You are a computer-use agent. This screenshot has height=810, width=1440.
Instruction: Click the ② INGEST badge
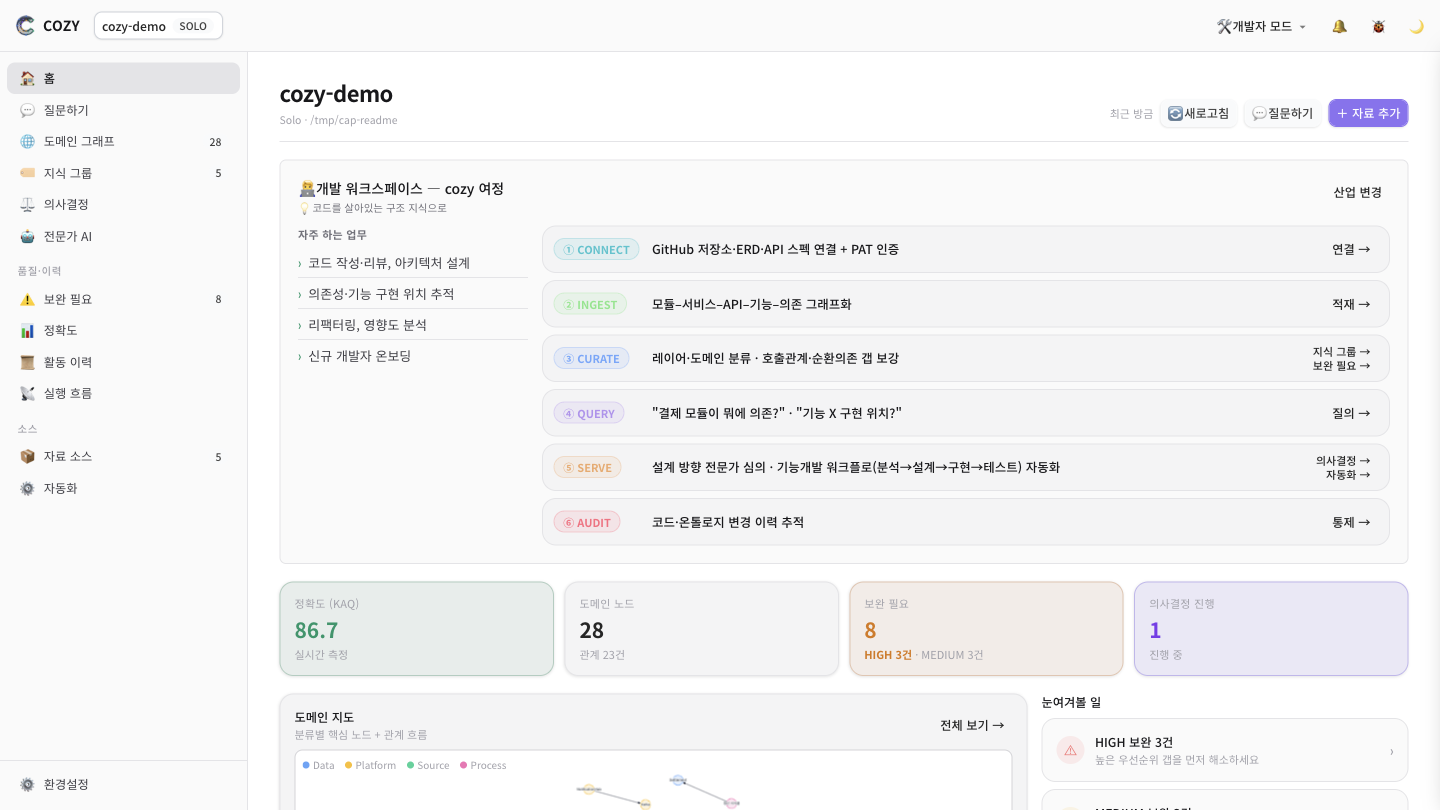tap(590, 304)
